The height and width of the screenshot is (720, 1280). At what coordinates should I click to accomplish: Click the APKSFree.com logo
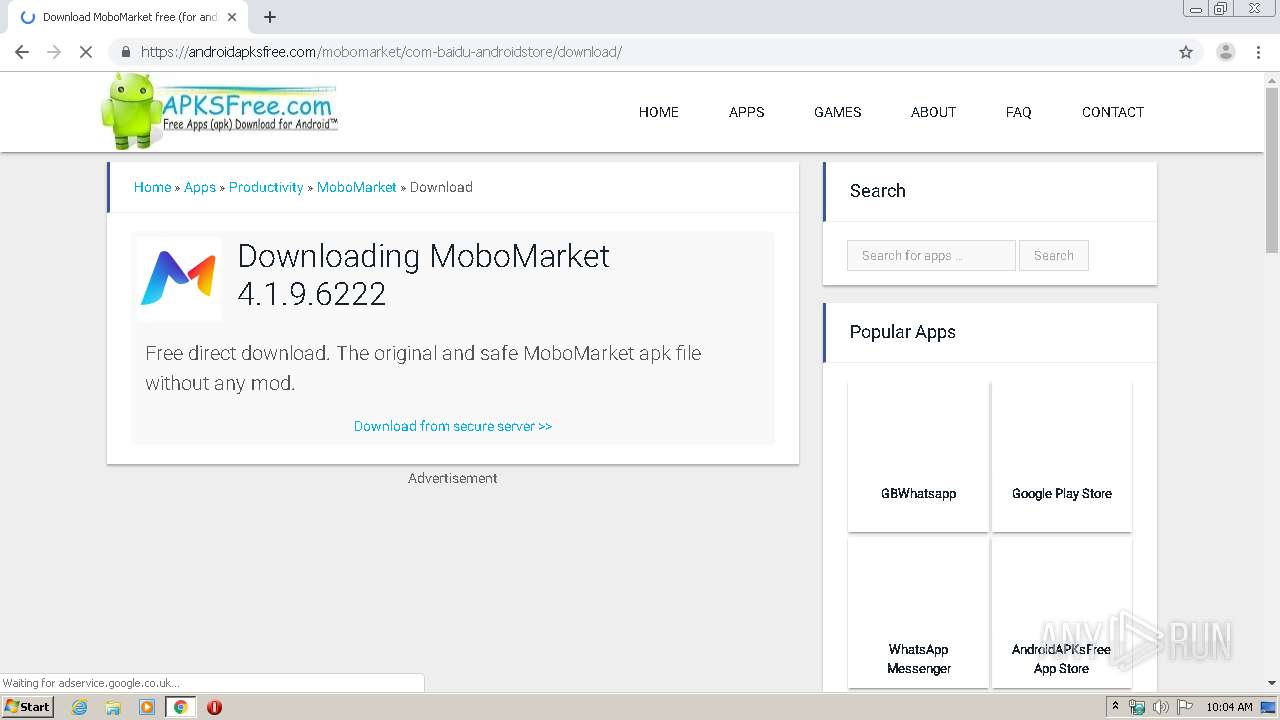(x=220, y=111)
